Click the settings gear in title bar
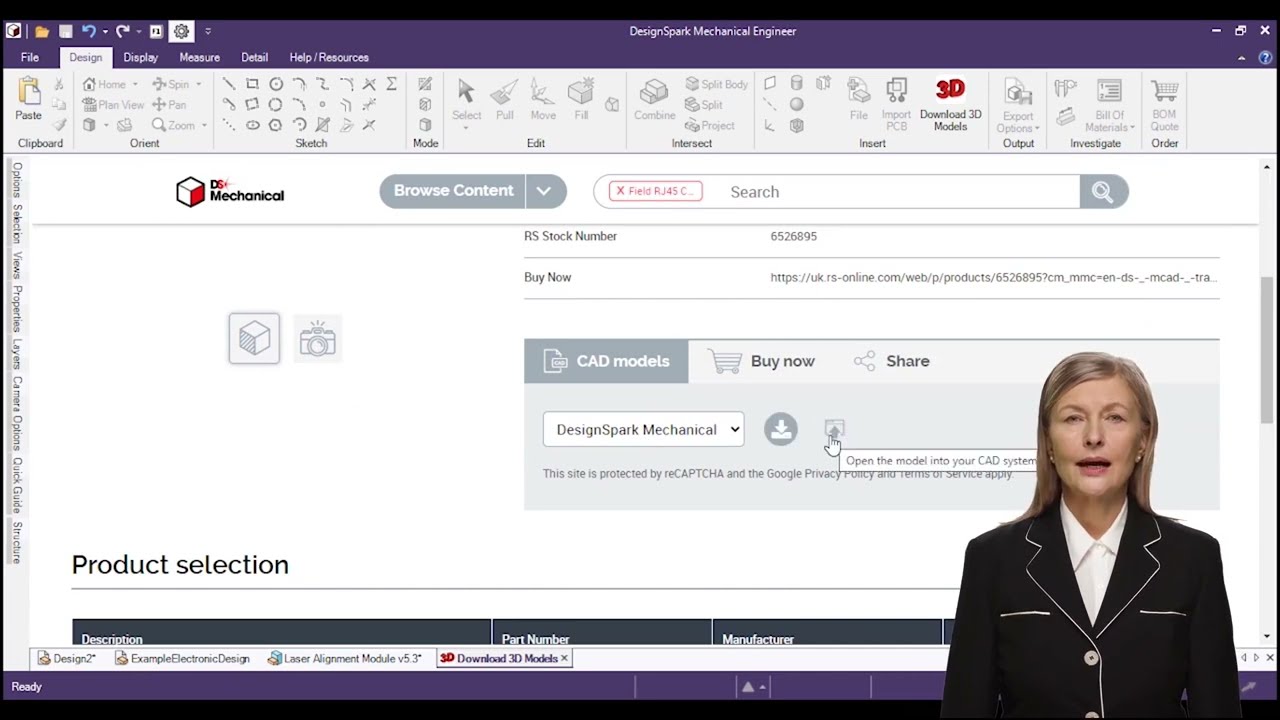1280x720 pixels. pyautogui.click(x=181, y=31)
